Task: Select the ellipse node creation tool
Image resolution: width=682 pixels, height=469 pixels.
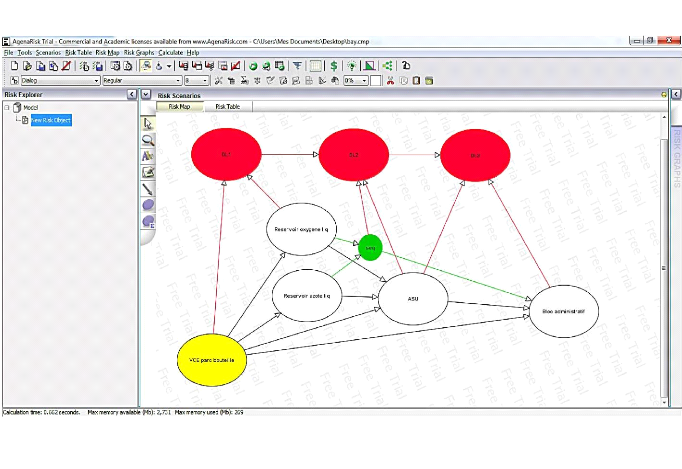Action: tap(148, 205)
